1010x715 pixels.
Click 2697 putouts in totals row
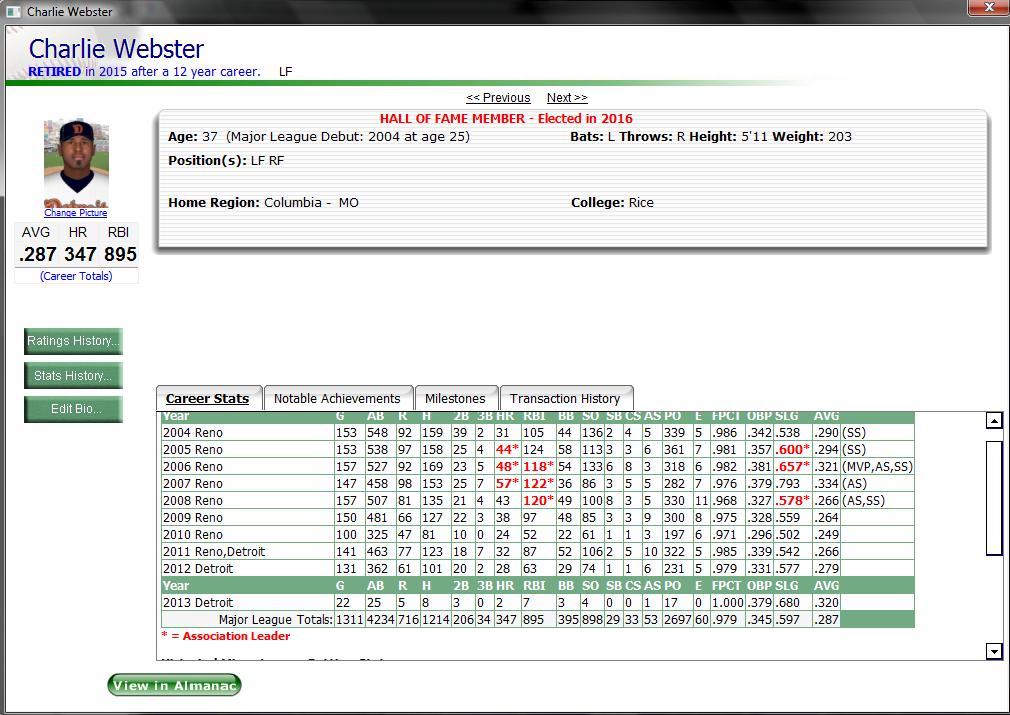pos(678,620)
